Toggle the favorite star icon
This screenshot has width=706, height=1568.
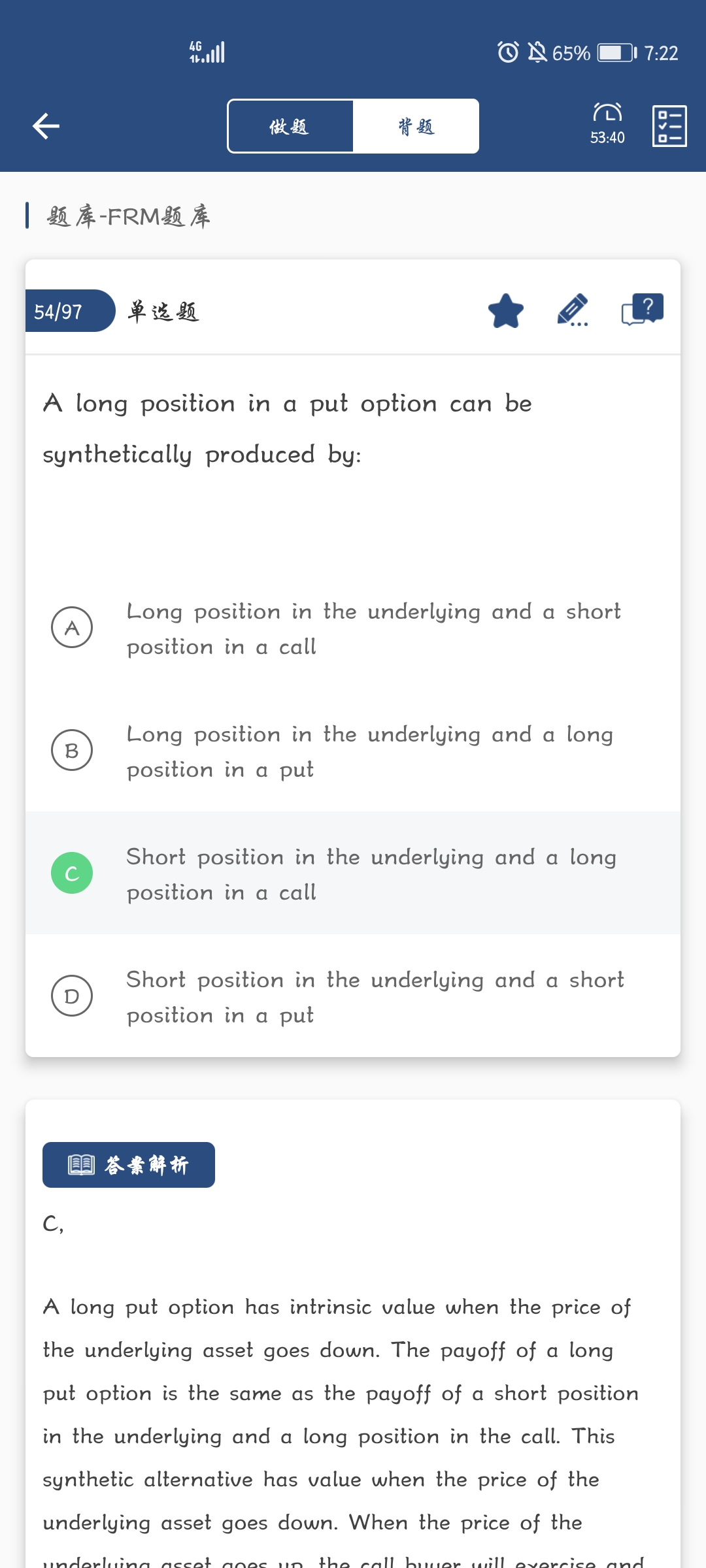click(x=506, y=311)
